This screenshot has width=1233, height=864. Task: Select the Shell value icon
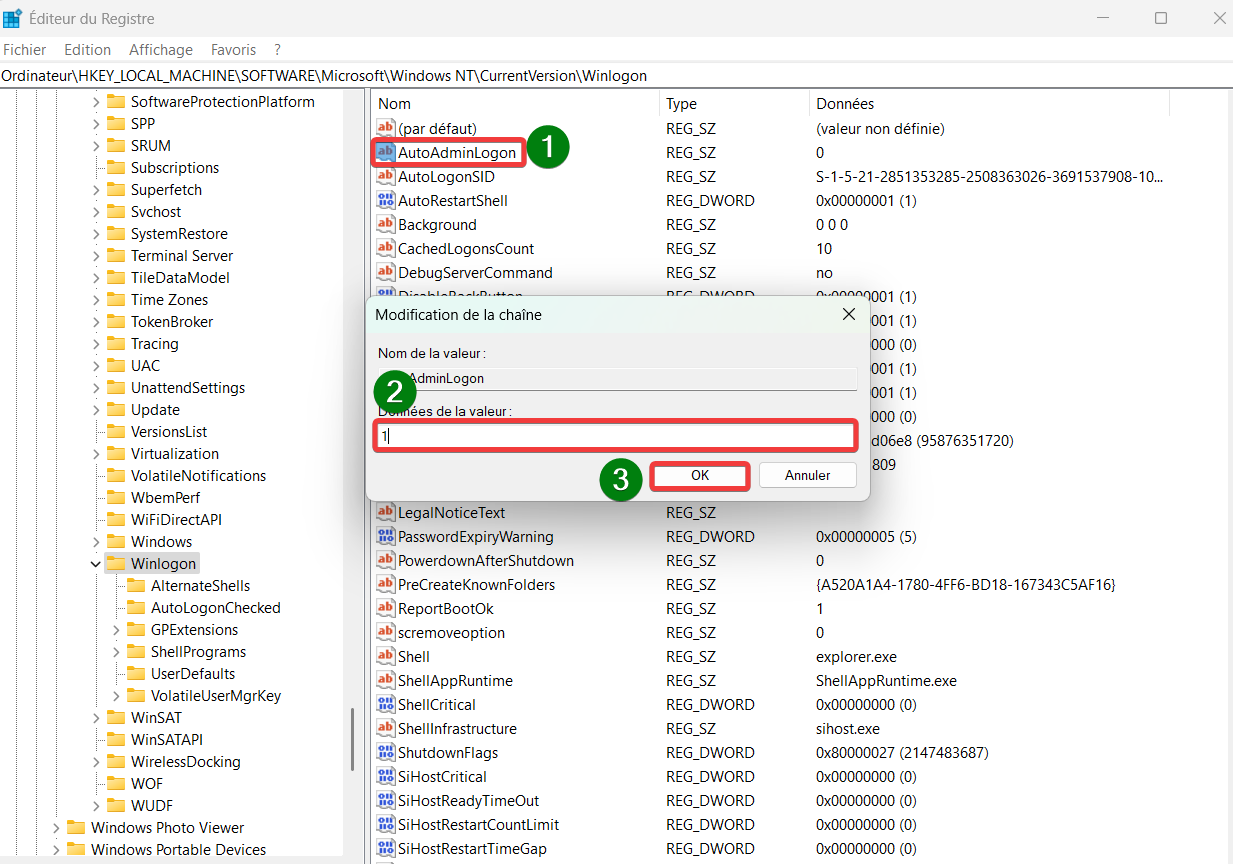pyautogui.click(x=386, y=656)
